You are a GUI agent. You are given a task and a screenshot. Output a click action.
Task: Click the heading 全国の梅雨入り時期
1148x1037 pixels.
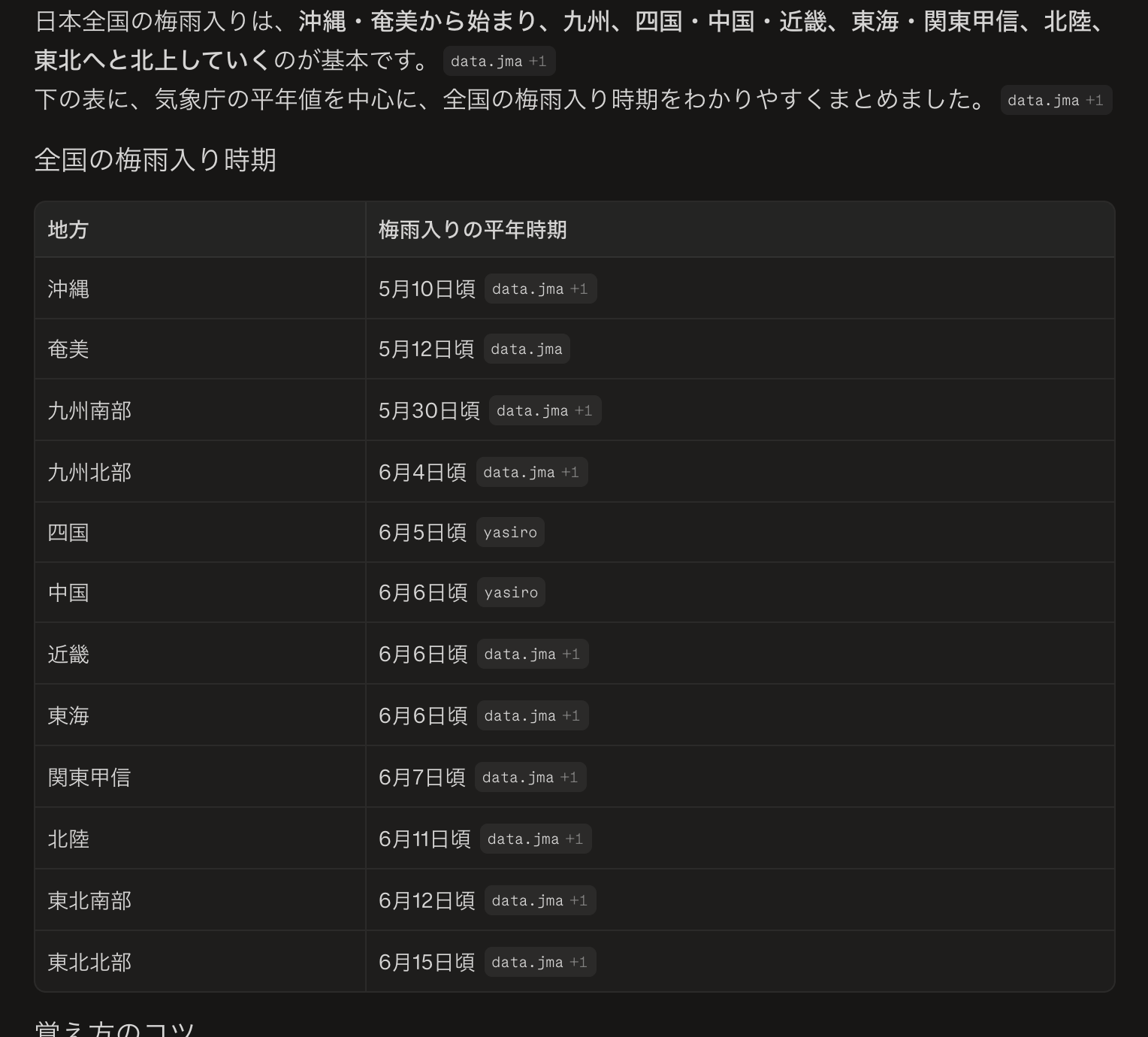click(x=156, y=160)
